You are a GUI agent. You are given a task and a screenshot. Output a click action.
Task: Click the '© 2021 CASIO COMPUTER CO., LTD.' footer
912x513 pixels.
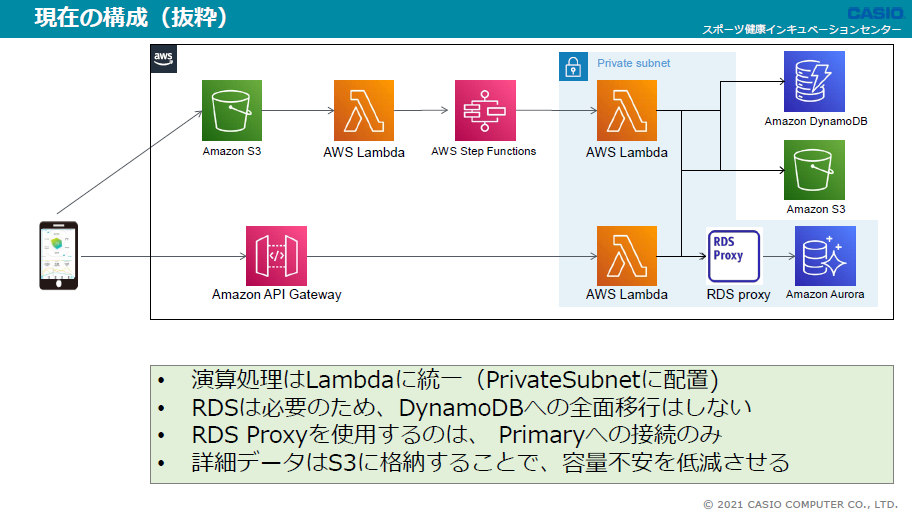pos(800,504)
